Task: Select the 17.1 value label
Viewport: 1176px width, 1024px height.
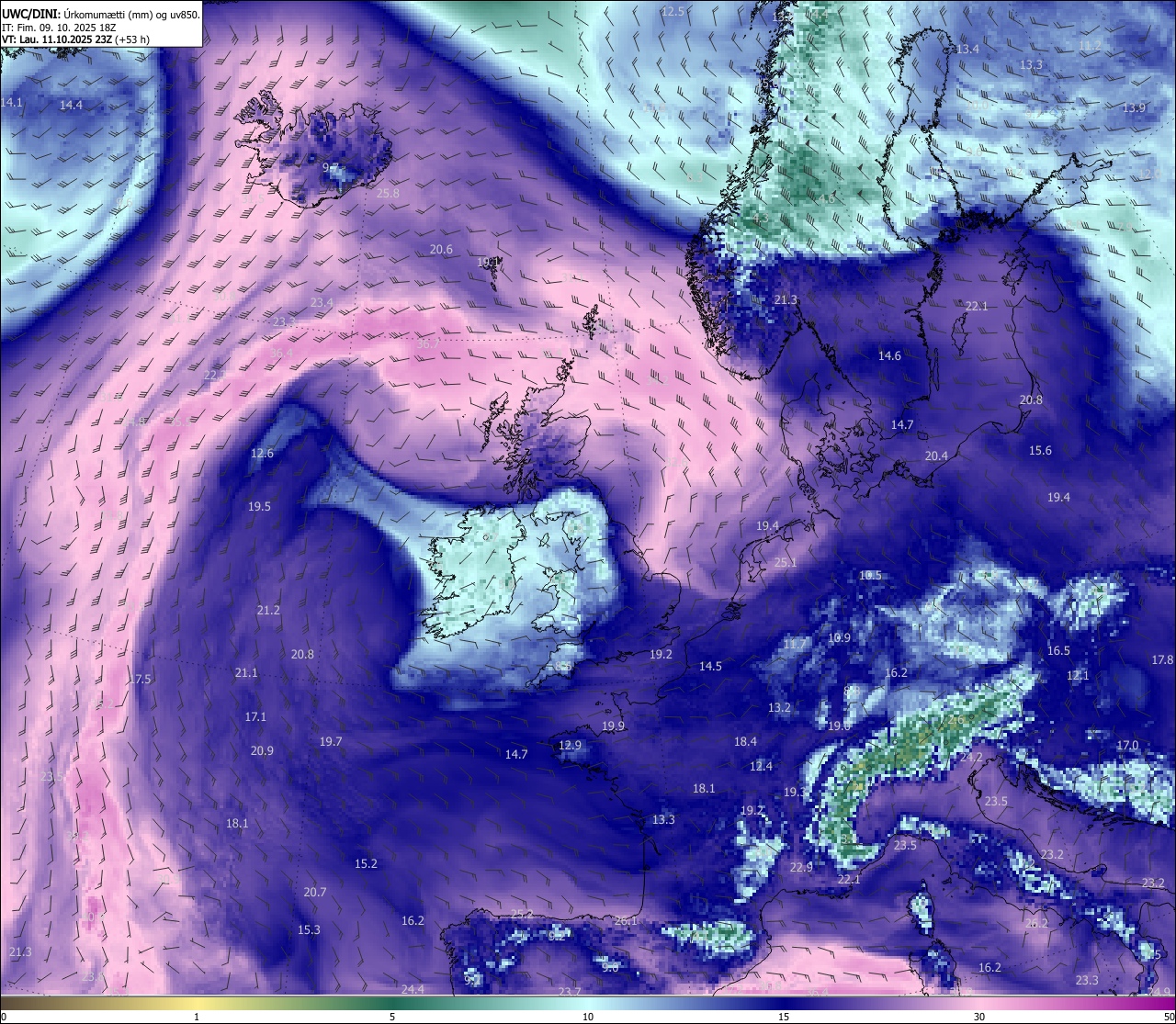Action: click(x=255, y=717)
